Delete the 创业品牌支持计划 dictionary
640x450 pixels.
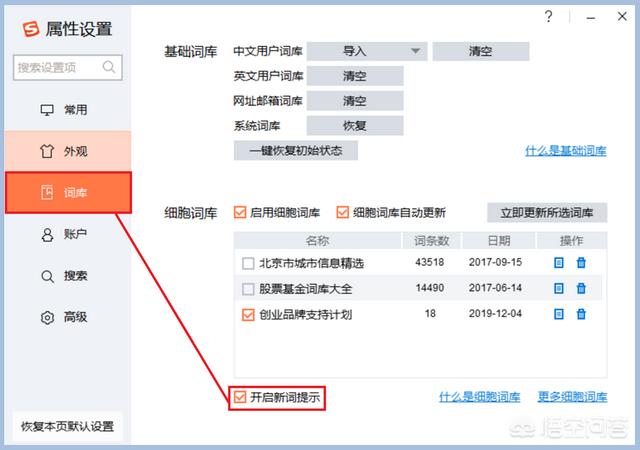click(581, 314)
